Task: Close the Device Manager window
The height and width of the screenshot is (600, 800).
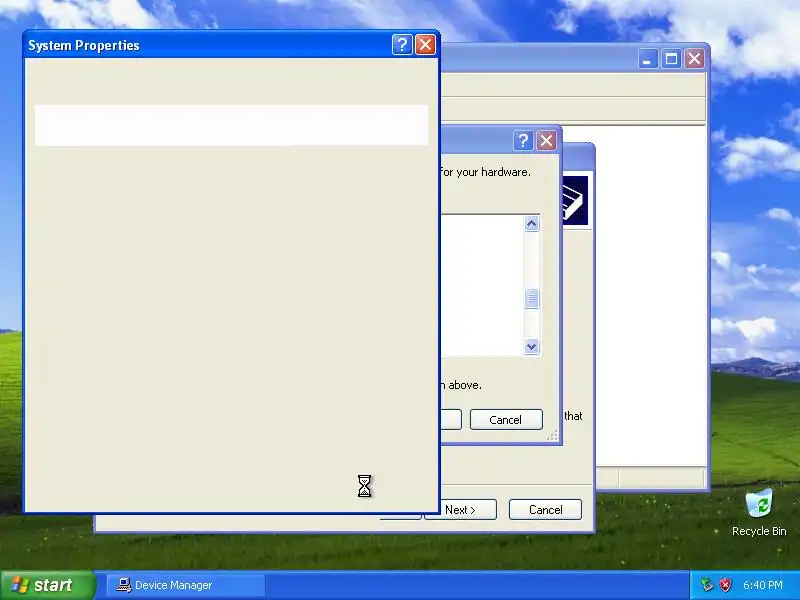Action: click(694, 59)
